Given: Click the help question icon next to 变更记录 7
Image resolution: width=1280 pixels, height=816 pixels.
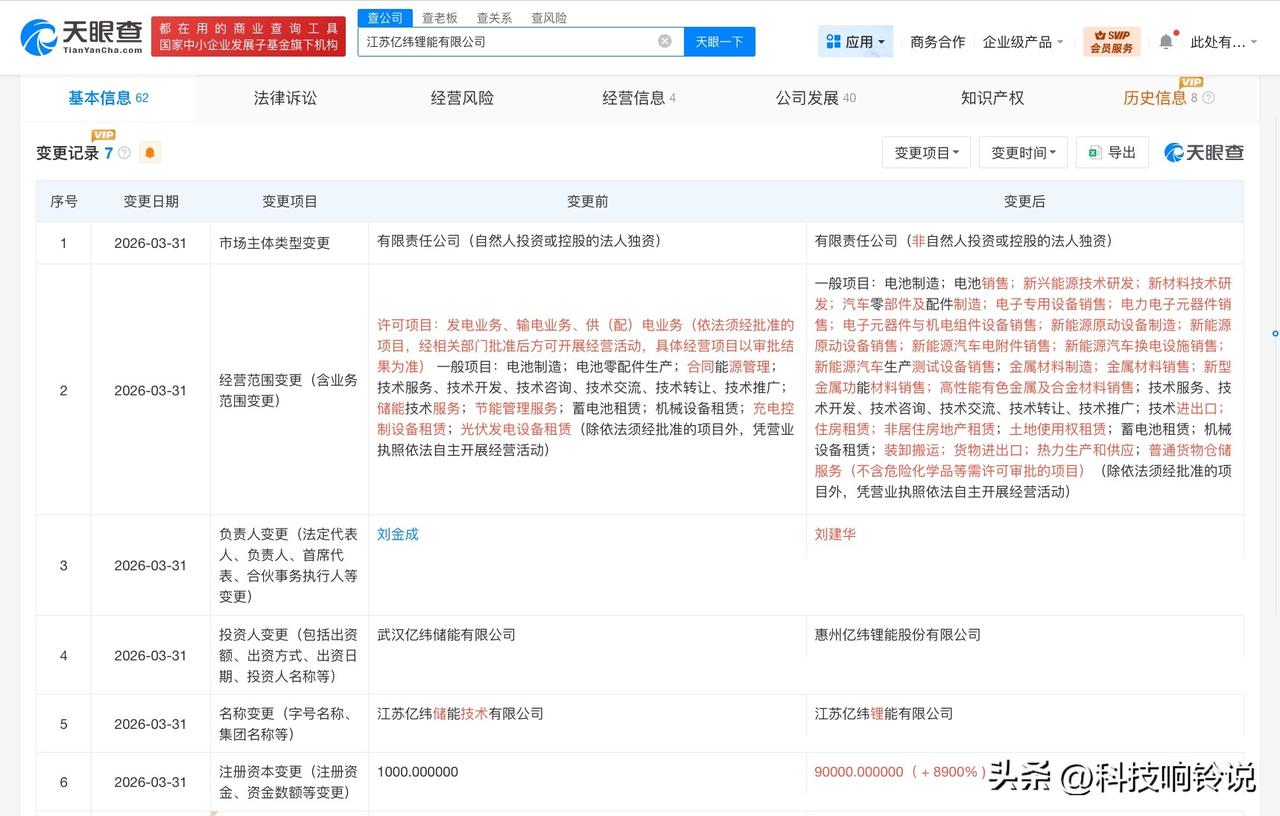Looking at the screenshot, I should click(x=125, y=153).
